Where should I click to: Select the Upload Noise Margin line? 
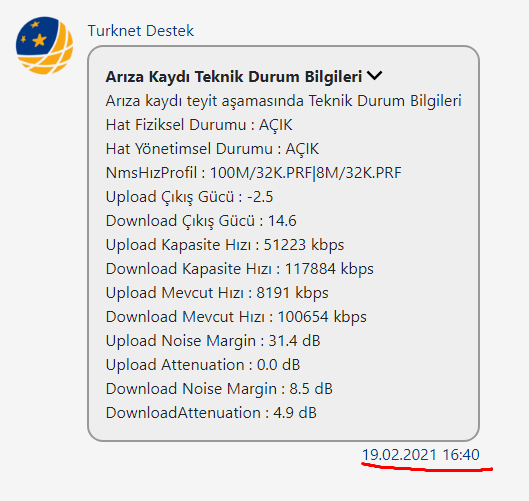tap(213, 341)
